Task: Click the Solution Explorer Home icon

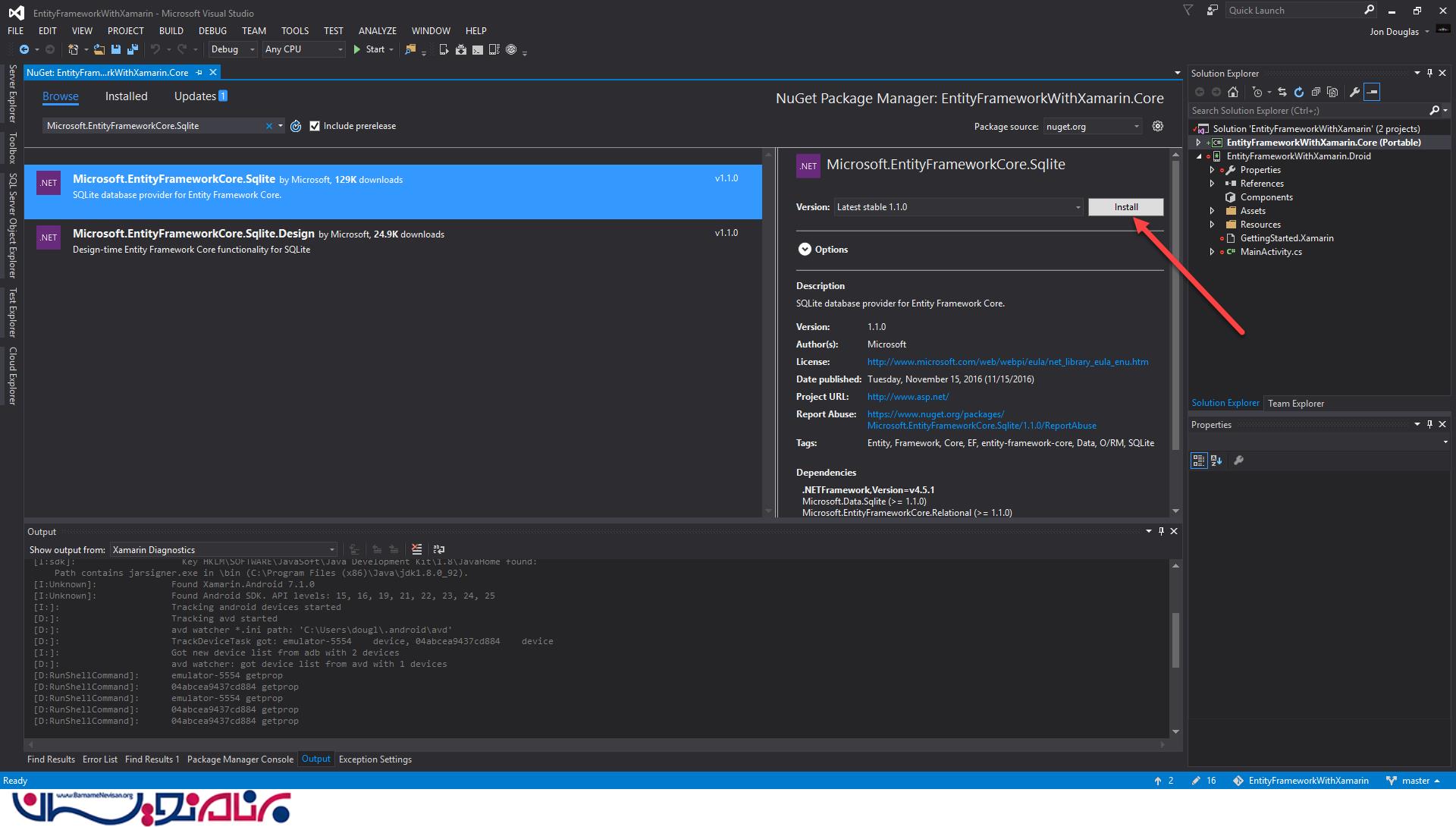Action: click(1233, 93)
